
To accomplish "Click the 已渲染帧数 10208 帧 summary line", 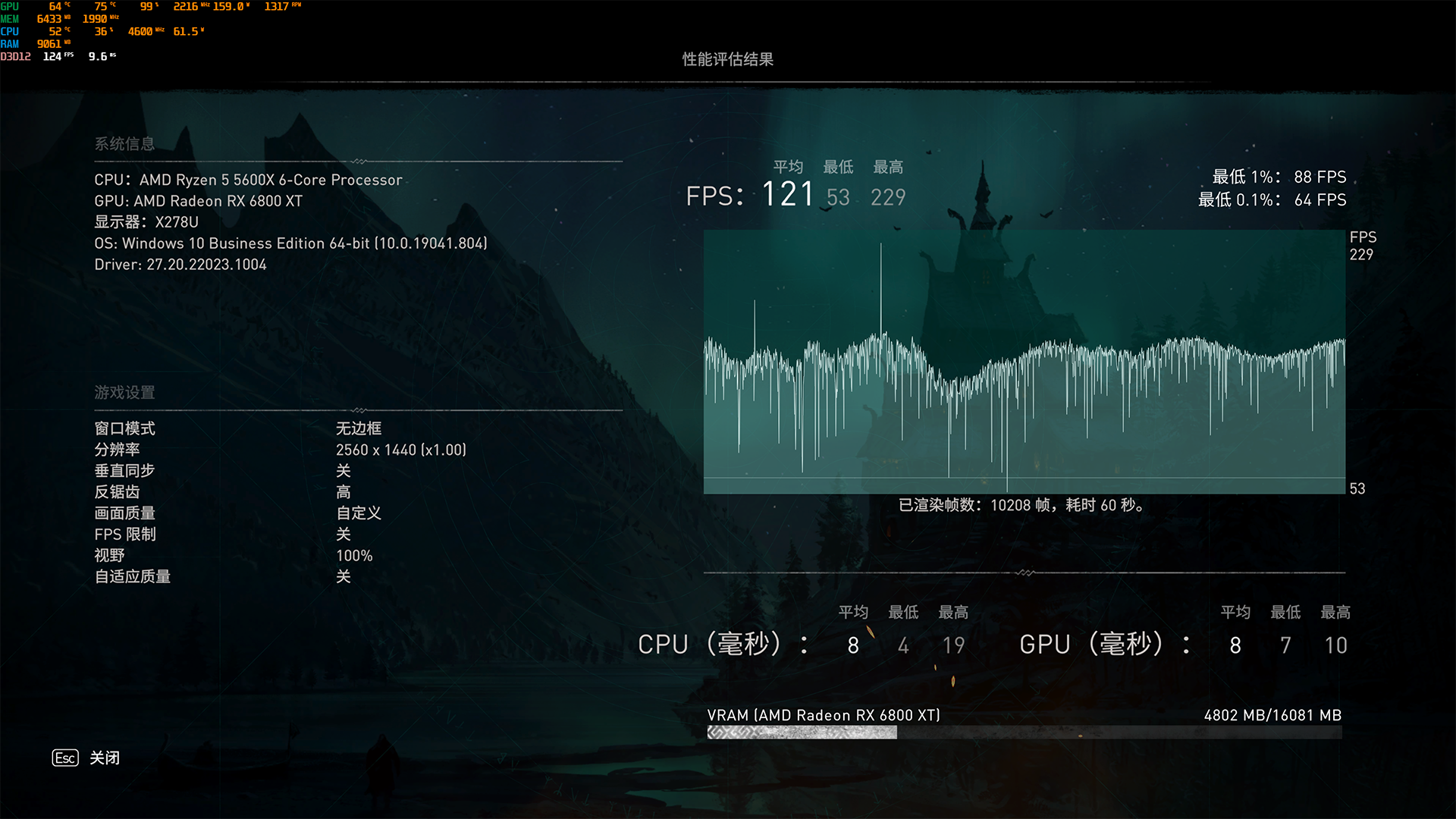I will tap(1021, 505).
